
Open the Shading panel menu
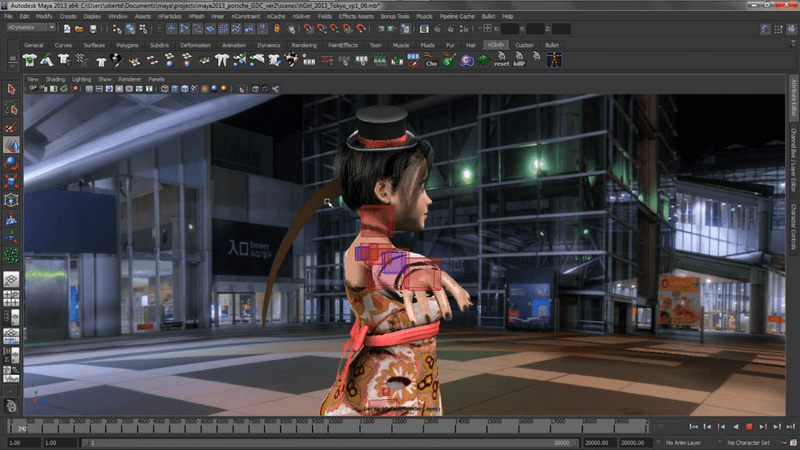[55, 78]
